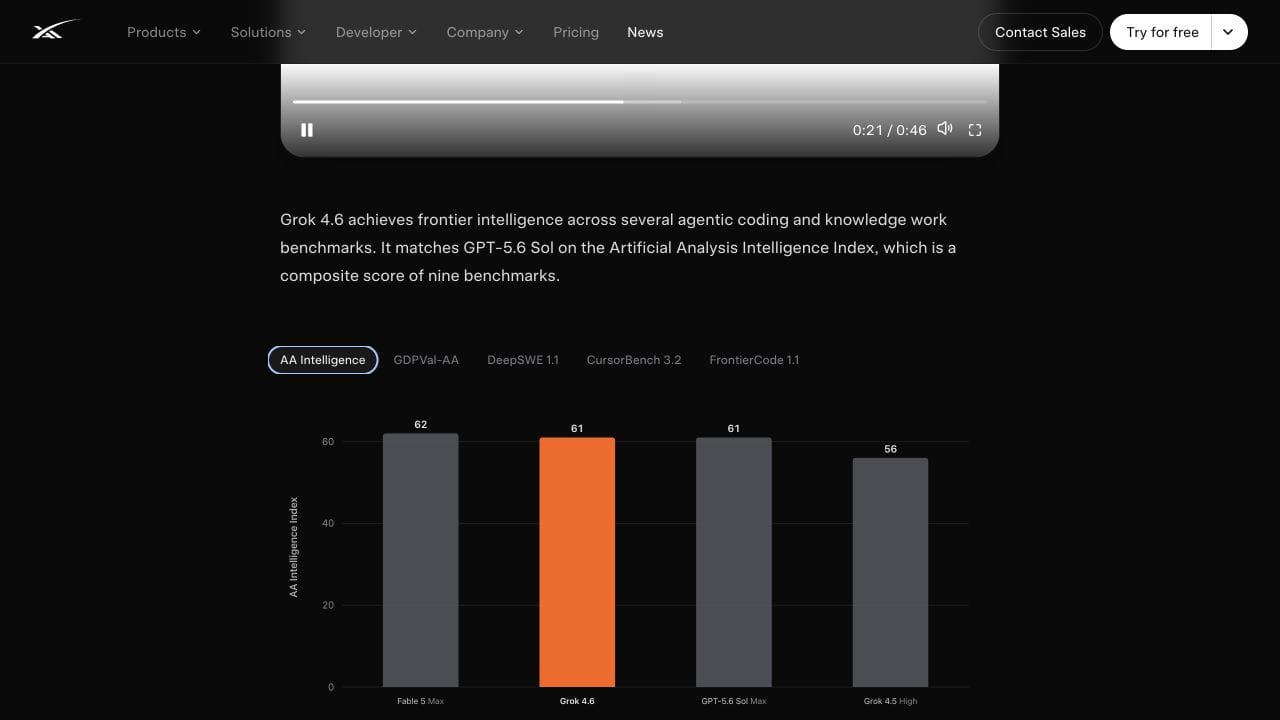
Task: Click the Fable 5 Max axis label
Action: click(x=421, y=701)
